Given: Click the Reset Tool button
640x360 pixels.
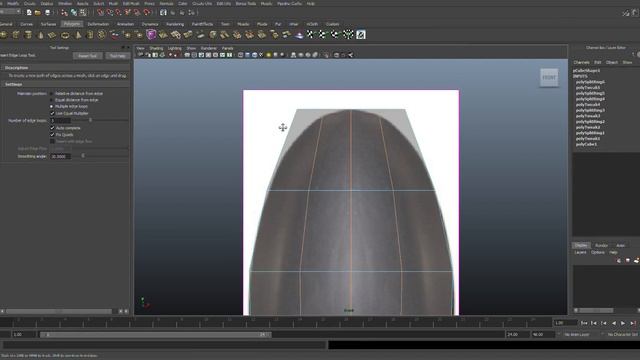Looking at the screenshot, I should (87, 56).
